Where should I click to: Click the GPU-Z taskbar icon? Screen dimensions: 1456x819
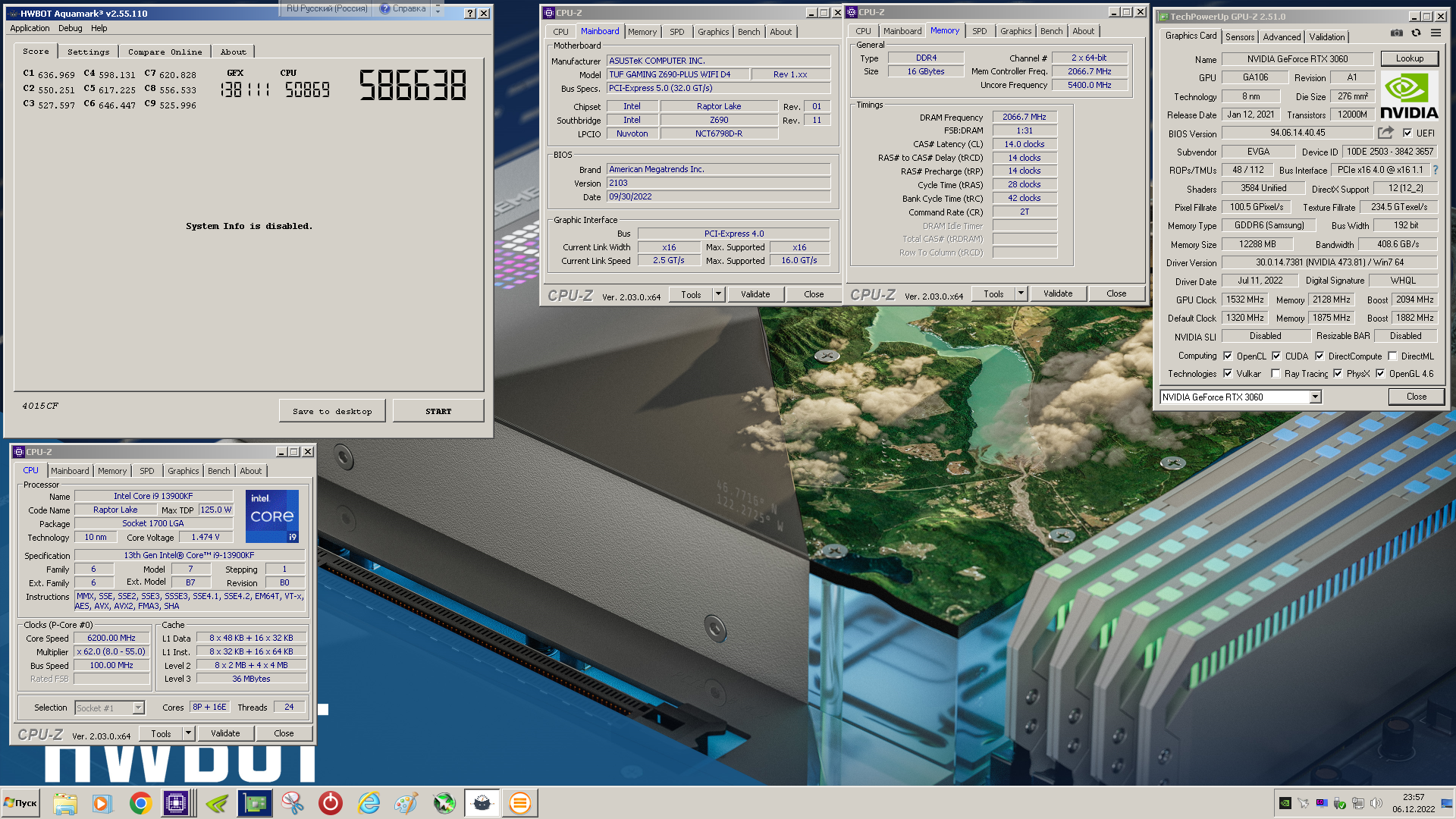pyautogui.click(x=255, y=803)
